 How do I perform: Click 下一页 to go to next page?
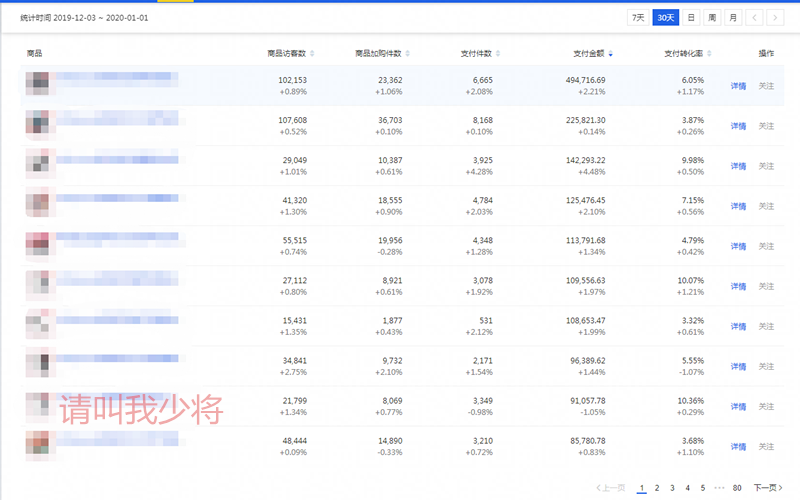[765, 487]
